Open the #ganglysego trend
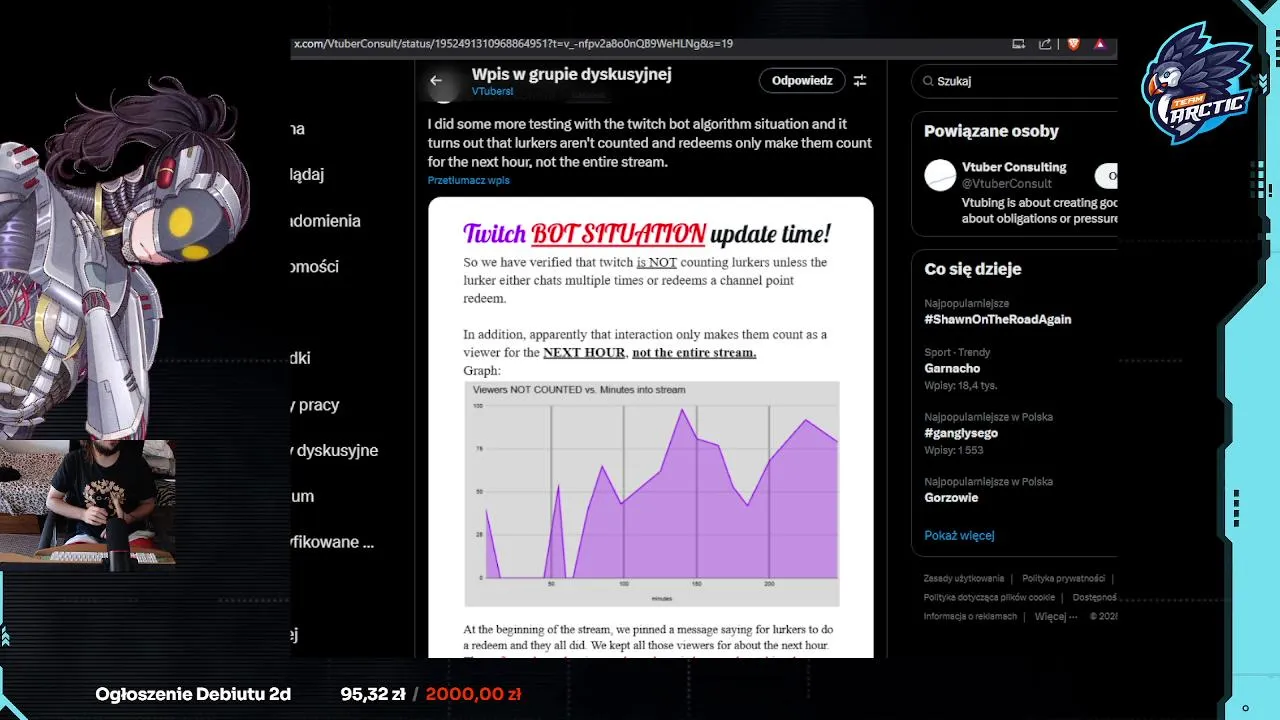 [961, 433]
